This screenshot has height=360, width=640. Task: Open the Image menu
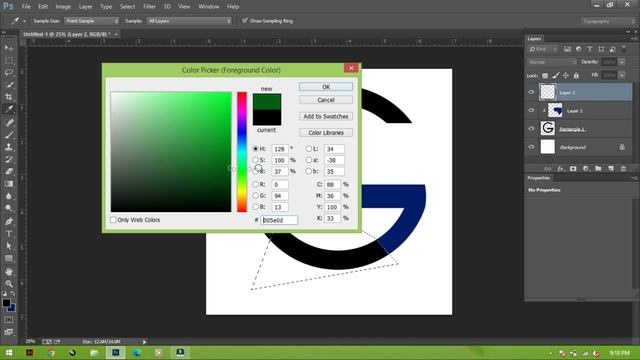pos(63,7)
